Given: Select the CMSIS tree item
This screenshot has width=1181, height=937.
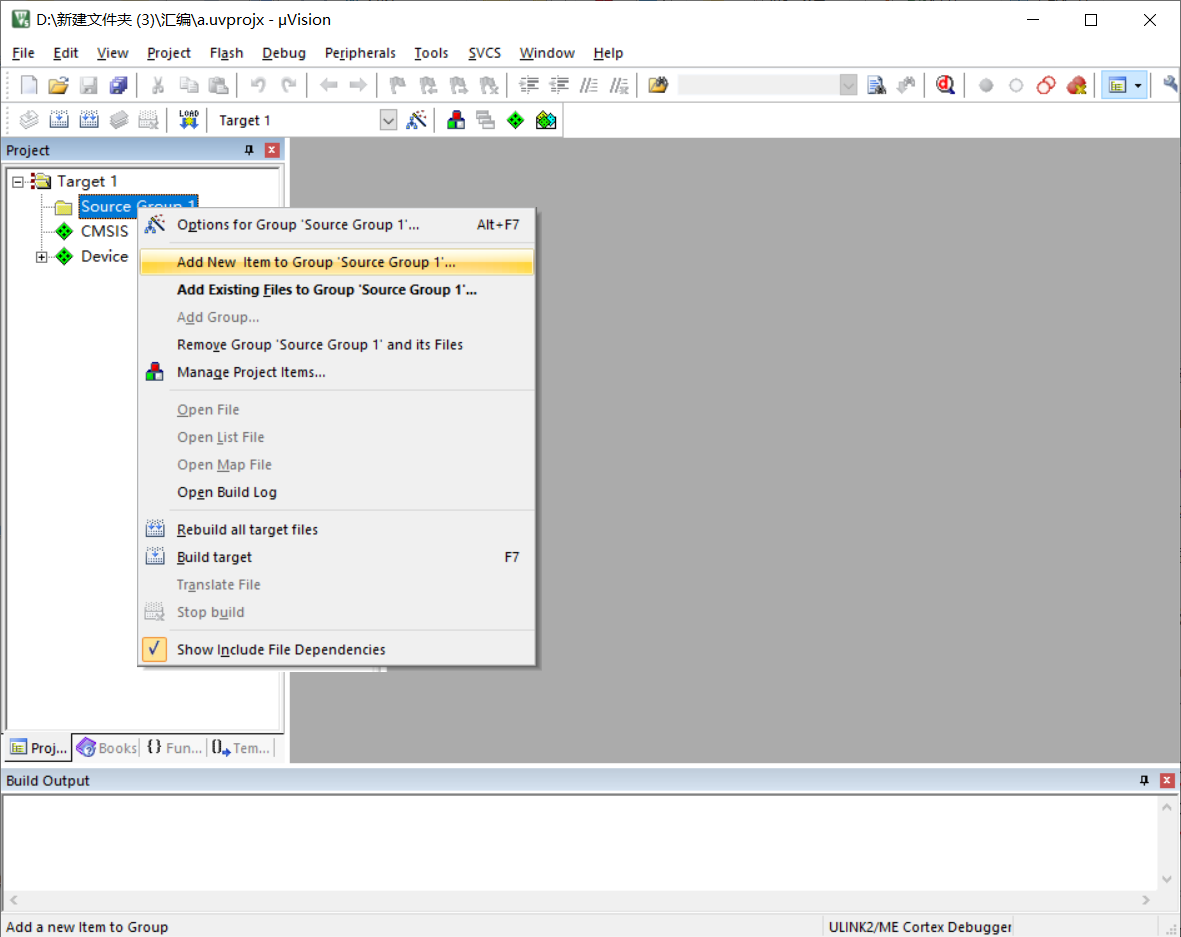Looking at the screenshot, I should [x=105, y=231].
